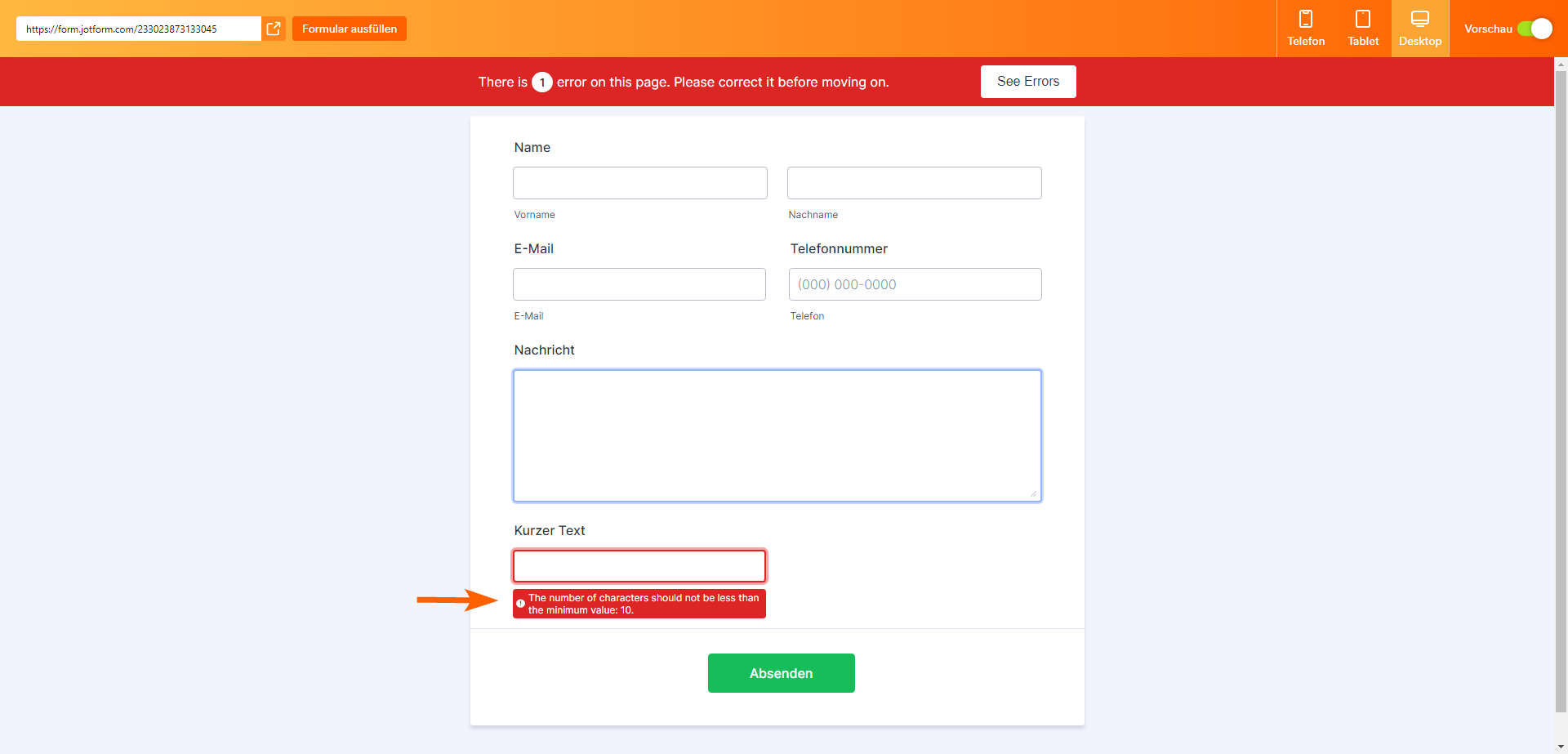Toggle the Vorschau preview switch off
Image resolution: width=1568 pixels, height=754 pixels.
(1535, 29)
